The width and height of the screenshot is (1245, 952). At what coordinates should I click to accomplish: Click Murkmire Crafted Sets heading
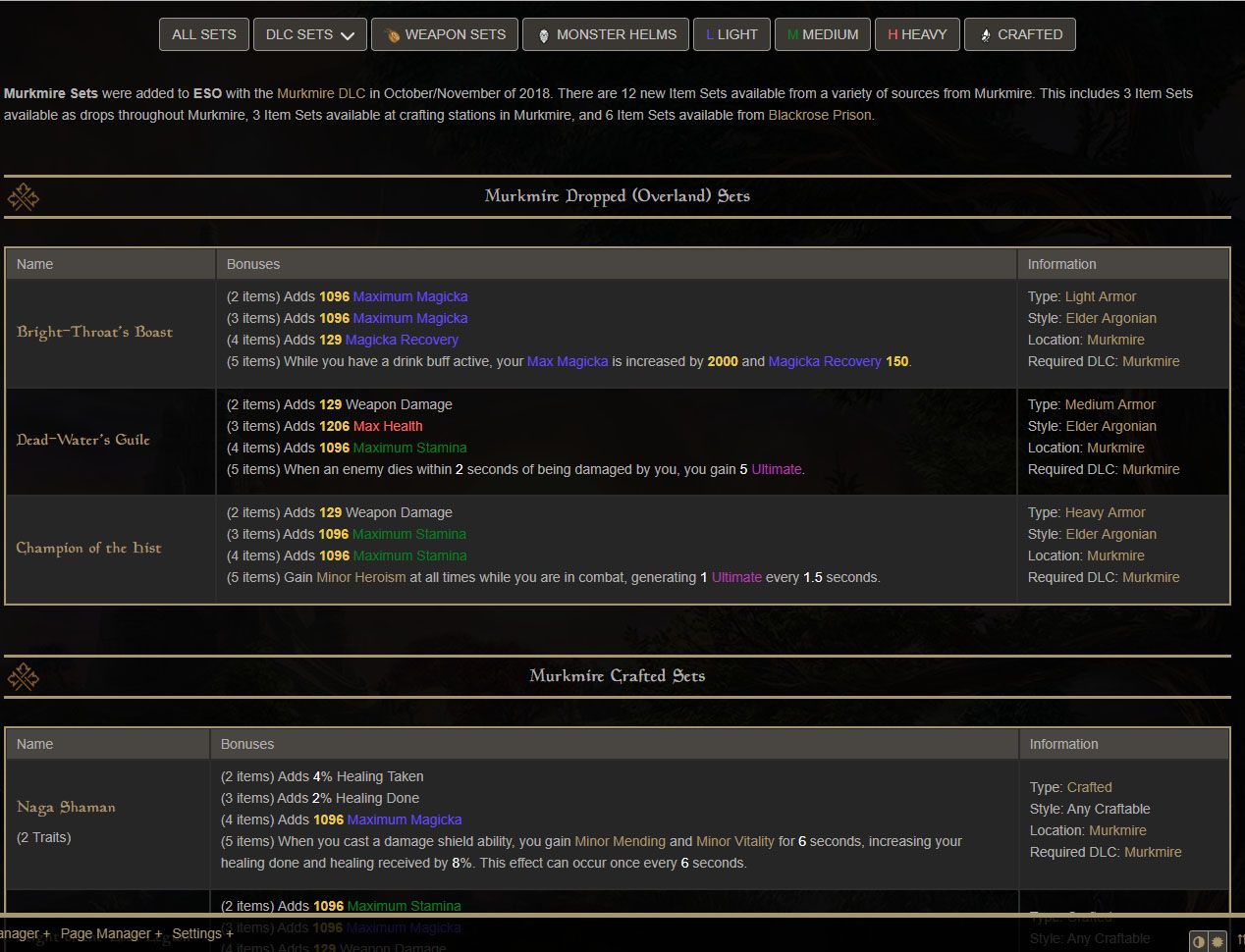pyautogui.click(x=618, y=675)
